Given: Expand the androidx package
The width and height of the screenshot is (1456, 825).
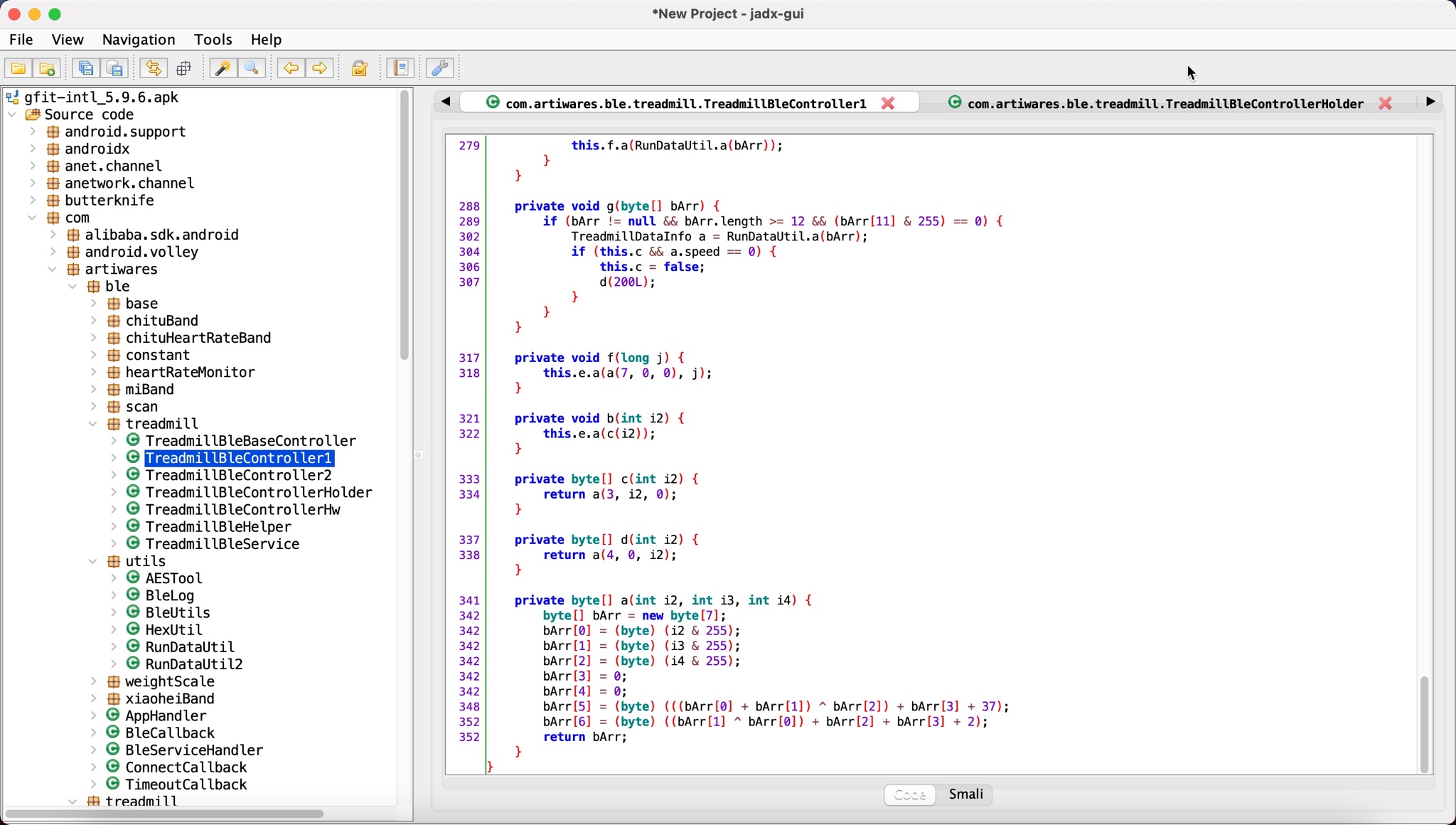Looking at the screenshot, I should pyautogui.click(x=33, y=149).
